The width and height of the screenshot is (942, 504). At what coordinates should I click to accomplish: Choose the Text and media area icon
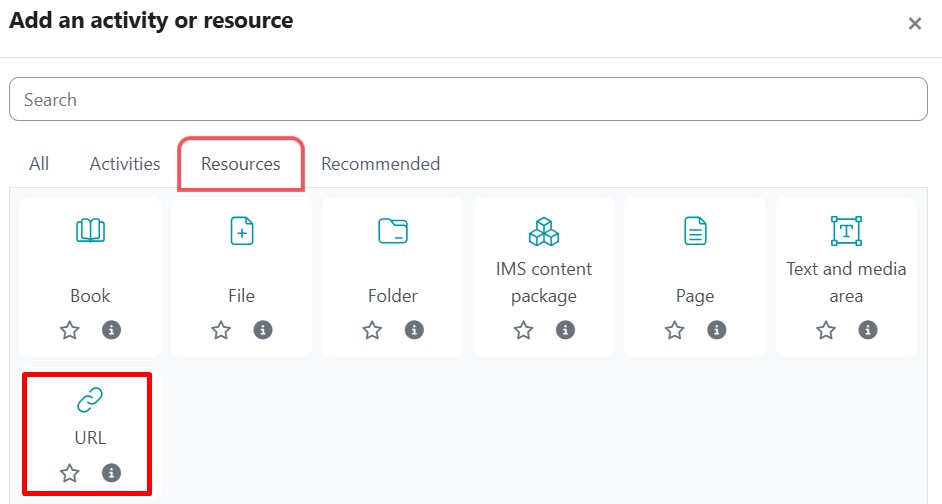tap(846, 231)
